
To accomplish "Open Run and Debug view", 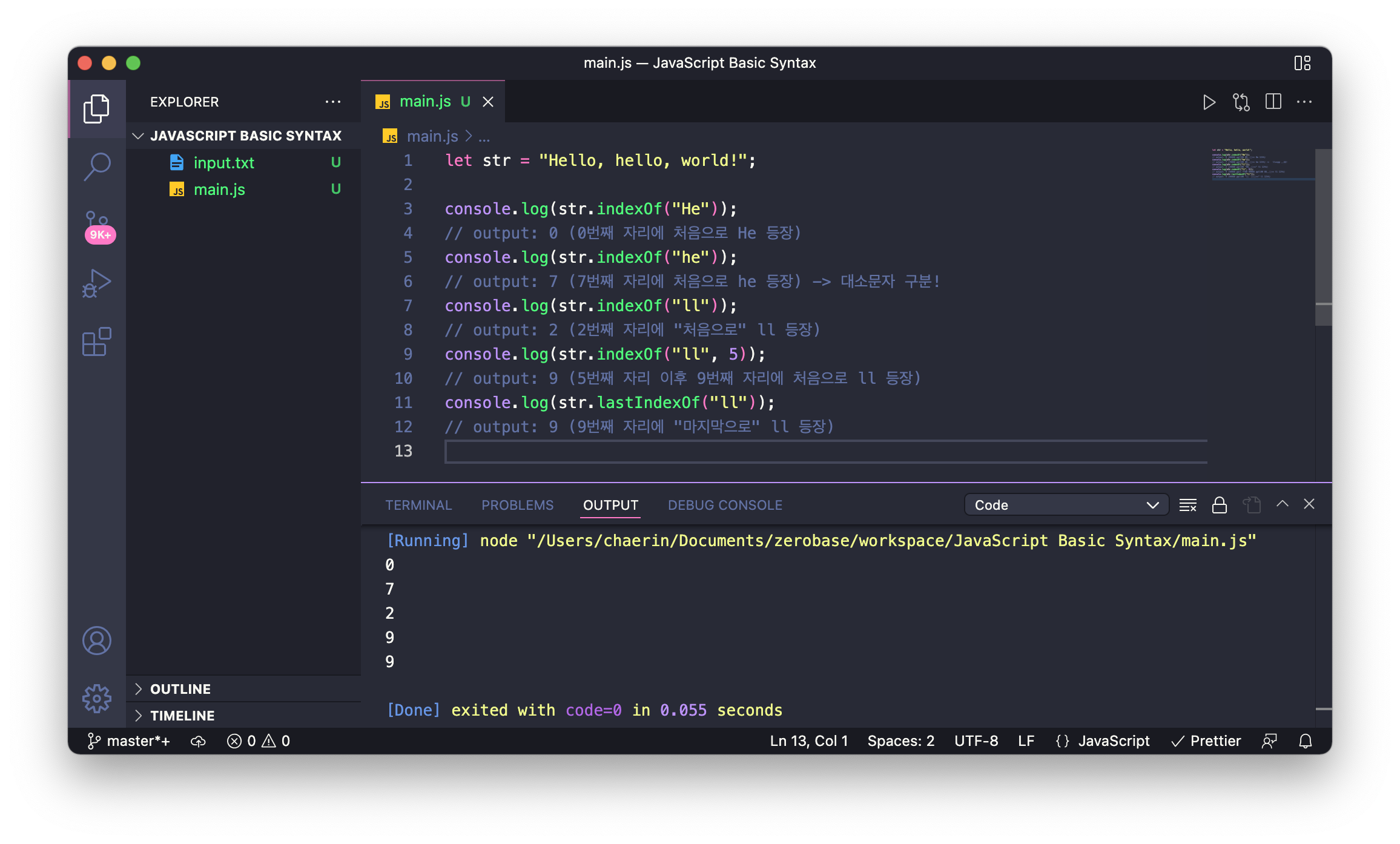I will [97, 283].
